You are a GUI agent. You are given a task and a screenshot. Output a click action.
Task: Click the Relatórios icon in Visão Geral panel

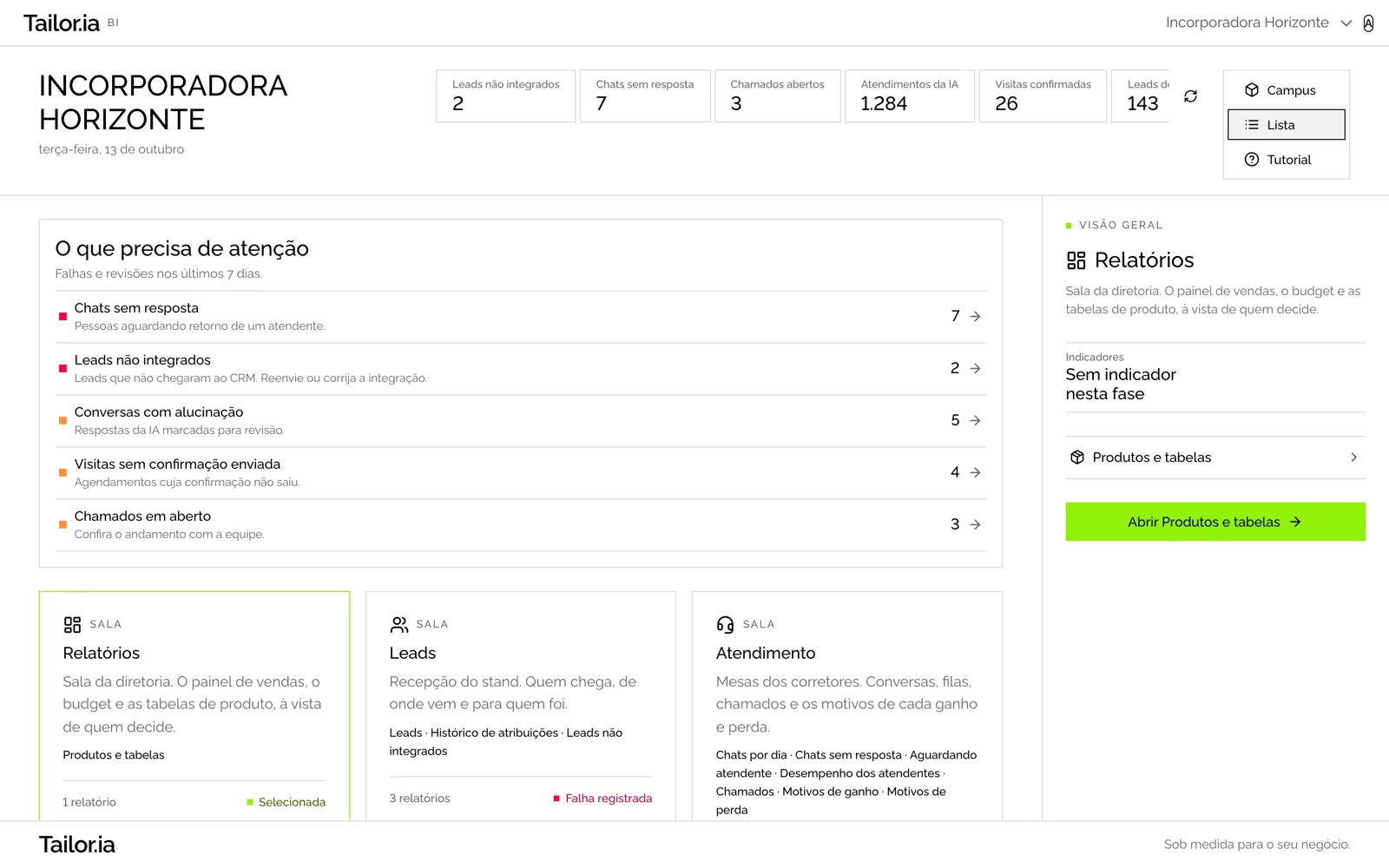[1076, 260]
